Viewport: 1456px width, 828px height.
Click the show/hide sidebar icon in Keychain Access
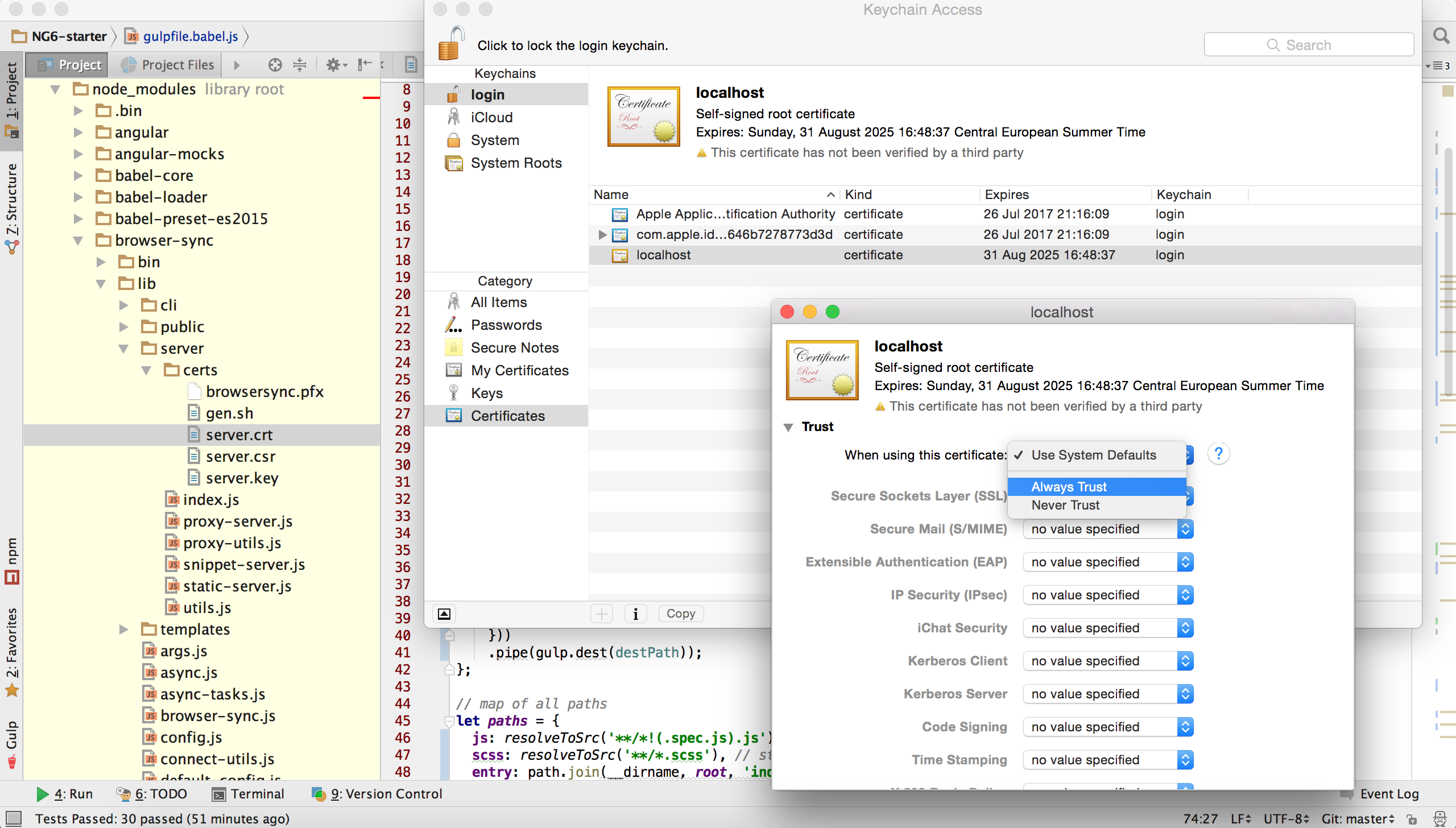pos(444,614)
